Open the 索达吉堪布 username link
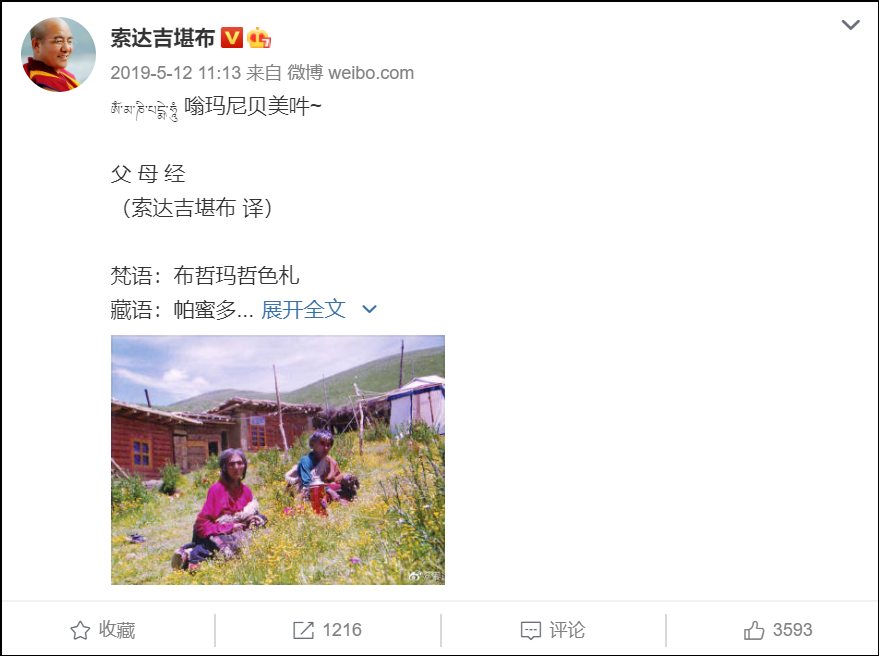 click(163, 38)
